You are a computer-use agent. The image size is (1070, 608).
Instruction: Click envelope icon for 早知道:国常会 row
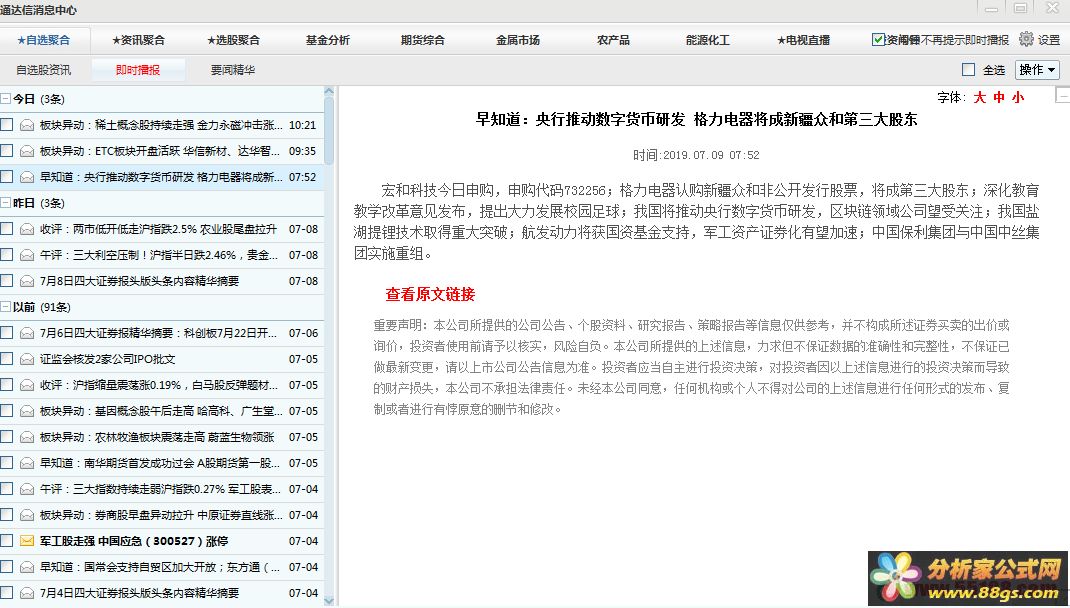tap(27, 567)
